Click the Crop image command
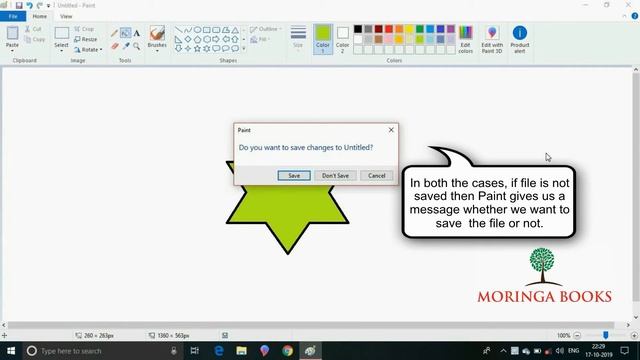 click(84, 29)
